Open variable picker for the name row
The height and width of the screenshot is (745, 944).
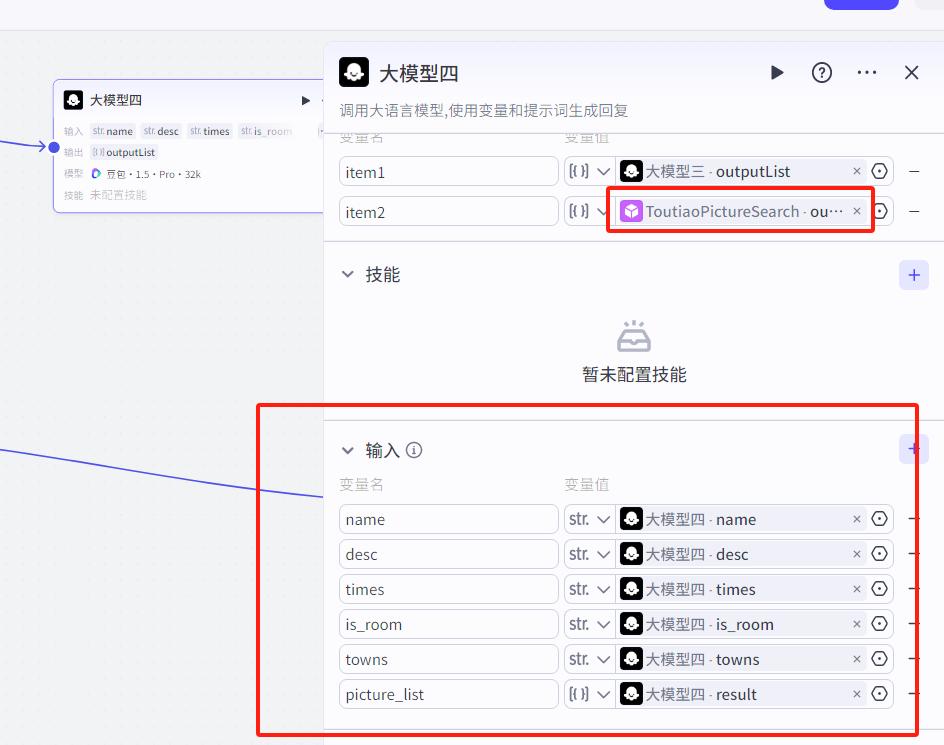click(x=880, y=519)
